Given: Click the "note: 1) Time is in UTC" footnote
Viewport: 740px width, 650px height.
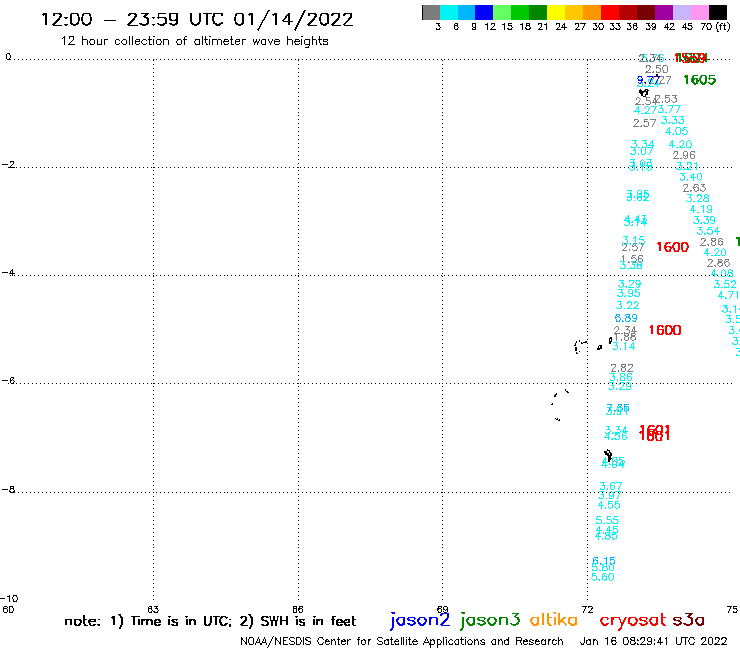Looking at the screenshot, I should coord(148,621).
